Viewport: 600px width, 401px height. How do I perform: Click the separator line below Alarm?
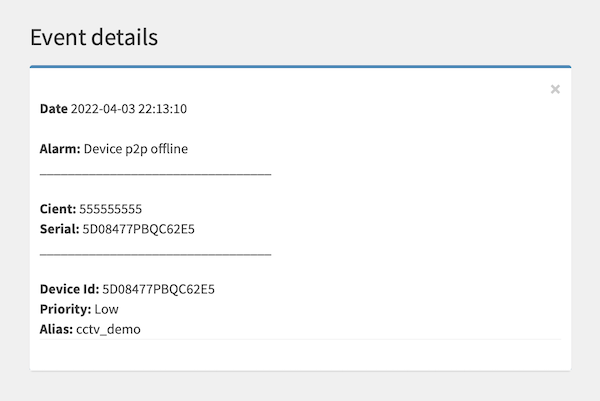point(155,173)
